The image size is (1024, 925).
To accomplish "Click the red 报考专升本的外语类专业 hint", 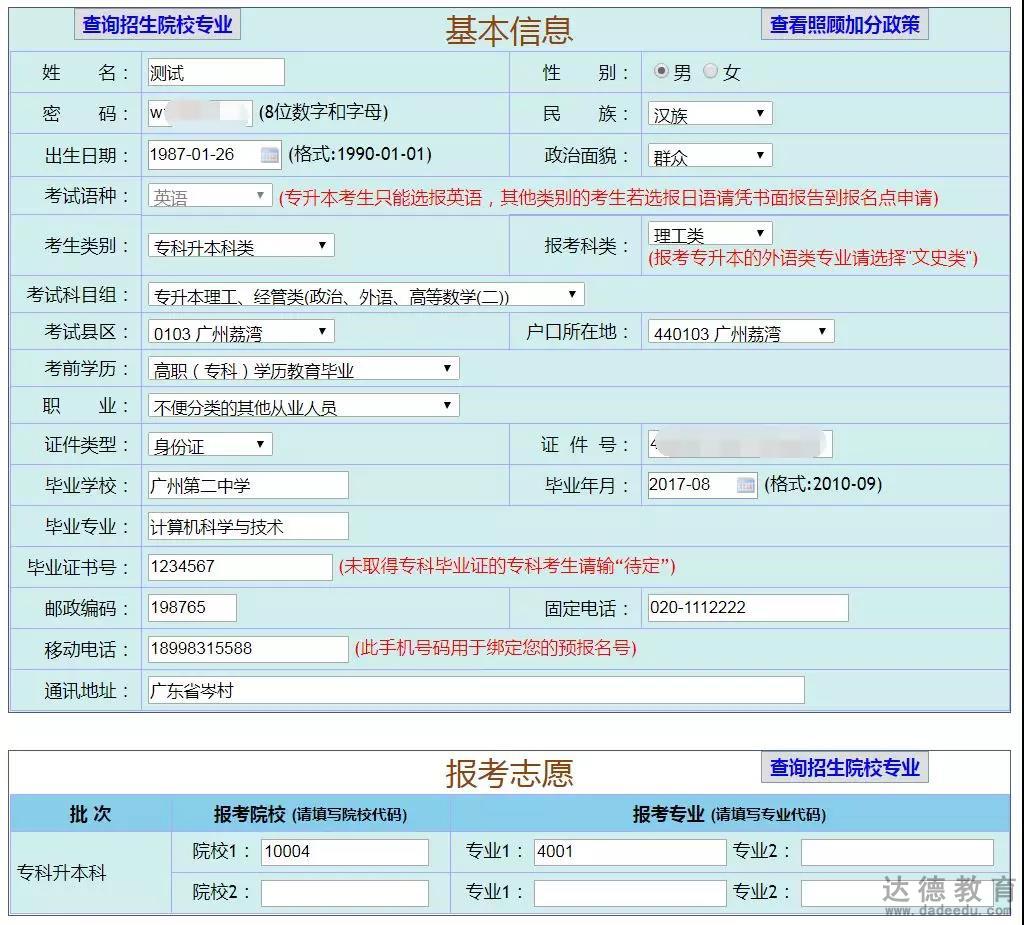I will coord(813,258).
